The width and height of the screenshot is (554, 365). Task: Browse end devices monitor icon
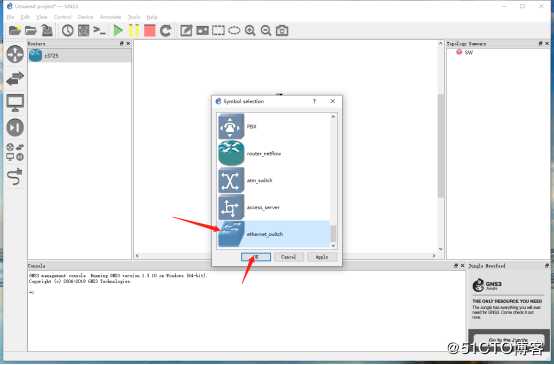tap(15, 103)
